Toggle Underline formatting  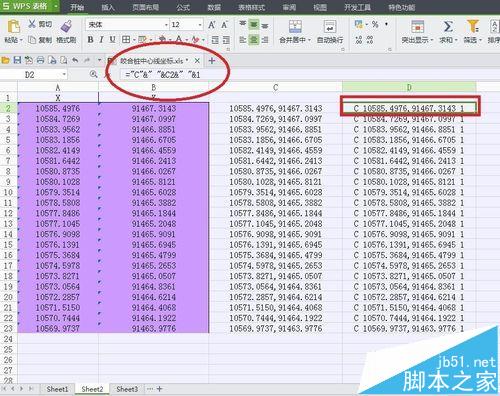pyautogui.click(x=113, y=40)
